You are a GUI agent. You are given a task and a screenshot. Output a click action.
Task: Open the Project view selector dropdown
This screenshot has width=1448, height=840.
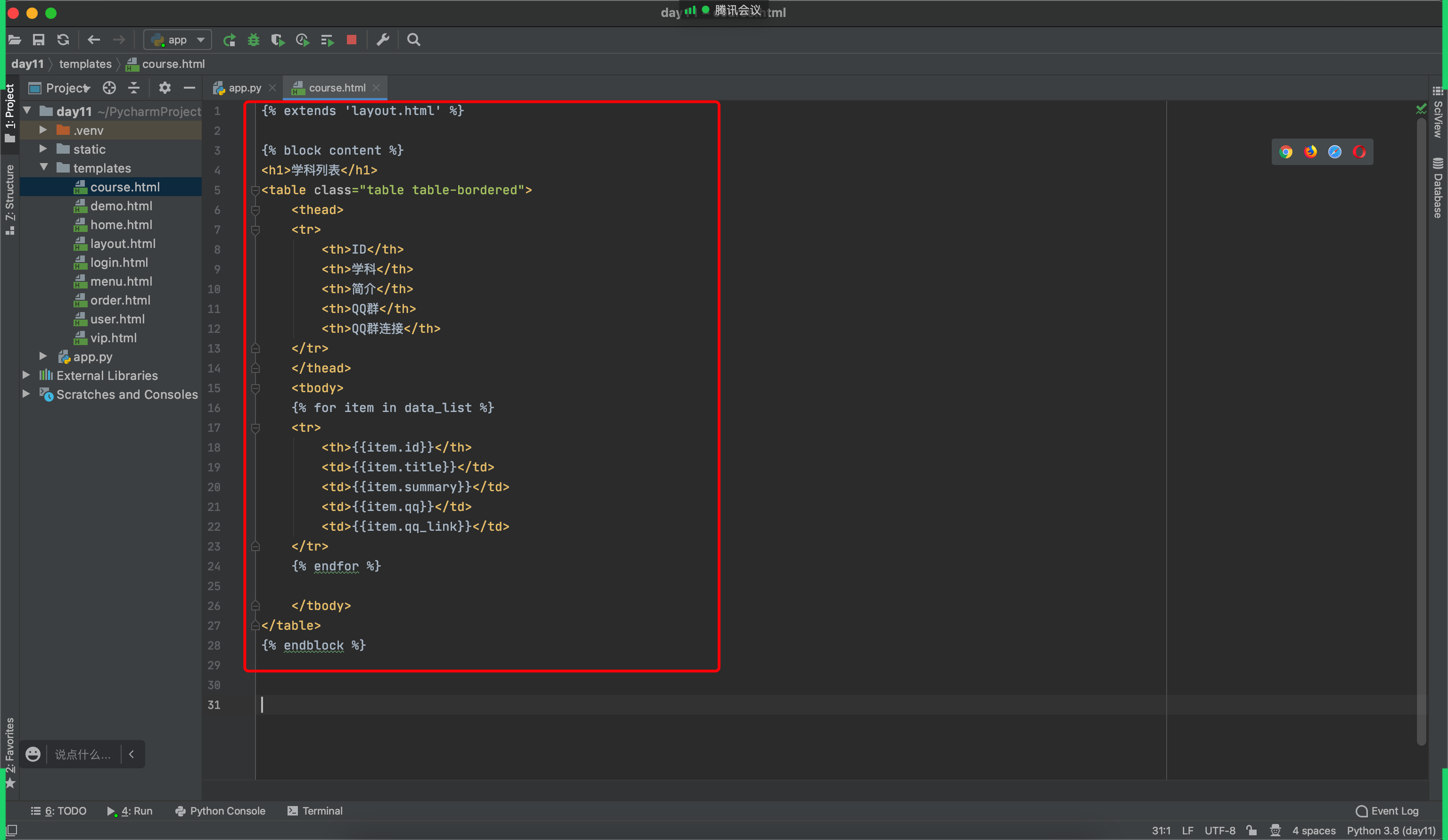60,88
